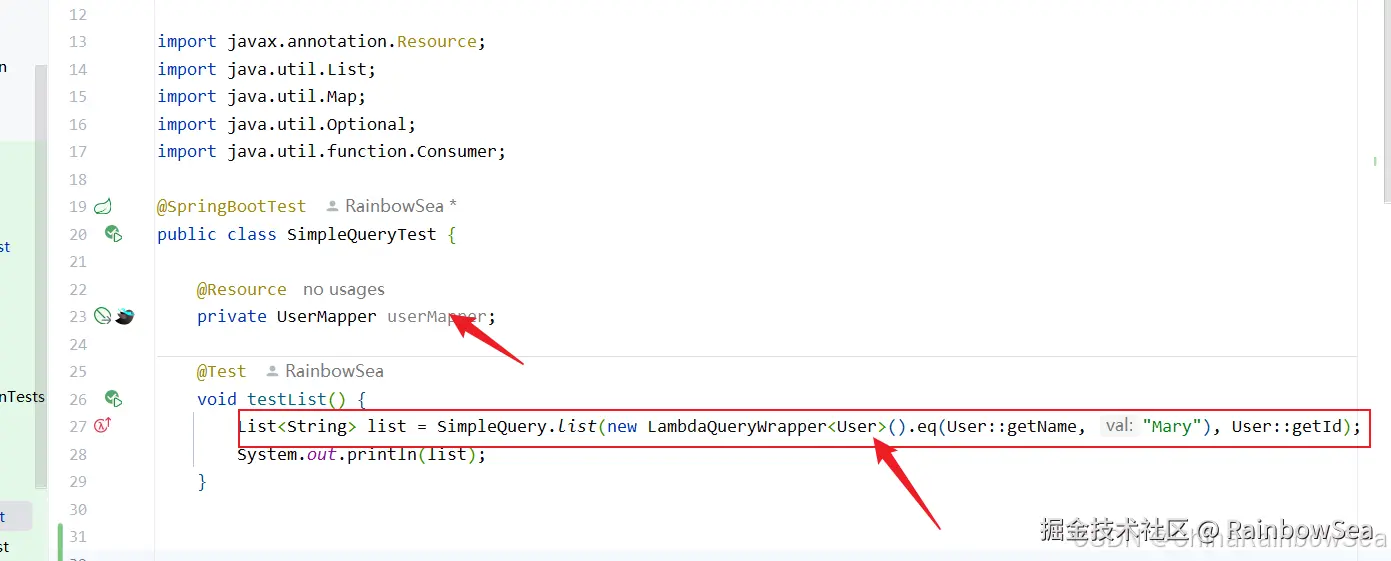Image resolution: width=1391 pixels, height=561 pixels.
Task: Run testList test via line 26 gutter icon
Action: [113, 398]
